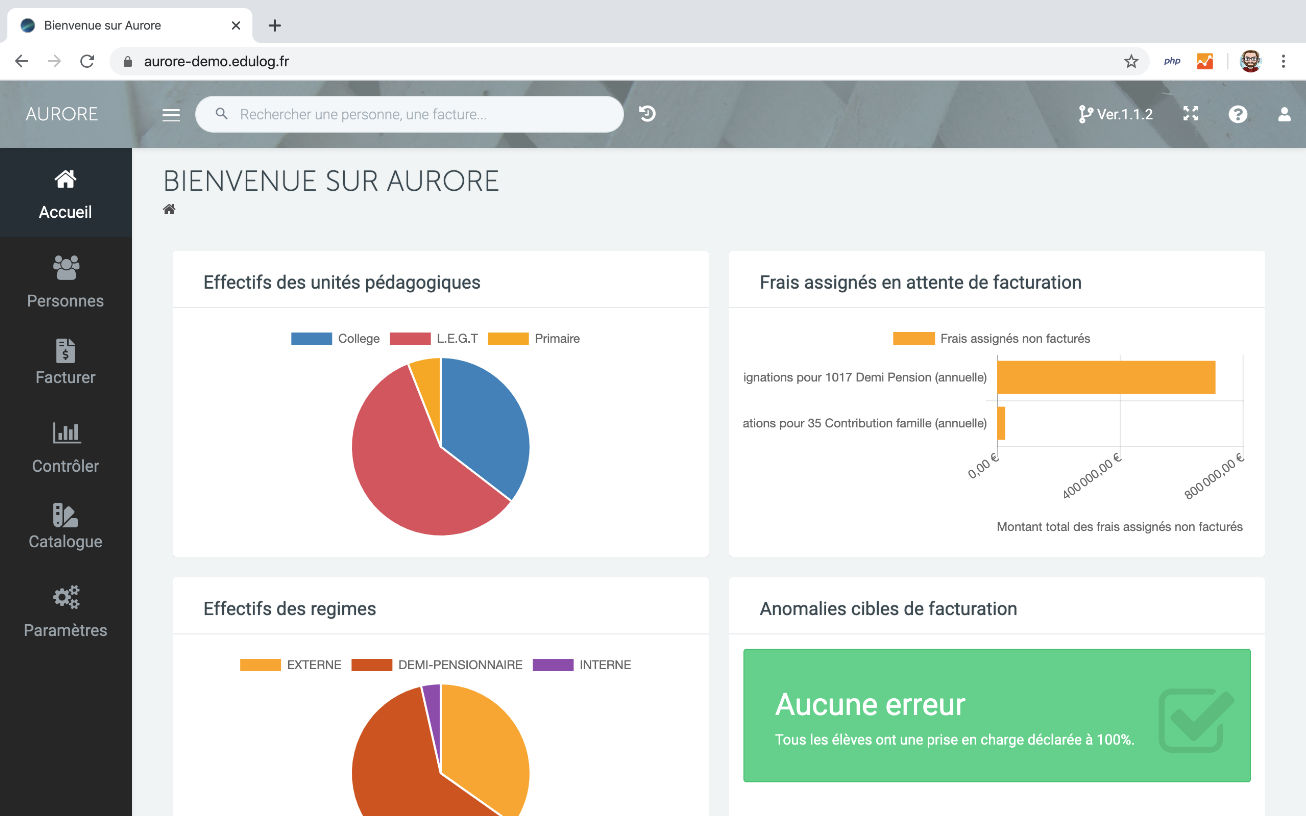Click the AURORE logo link
Viewport: 1306px width, 816px height.
(62, 114)
